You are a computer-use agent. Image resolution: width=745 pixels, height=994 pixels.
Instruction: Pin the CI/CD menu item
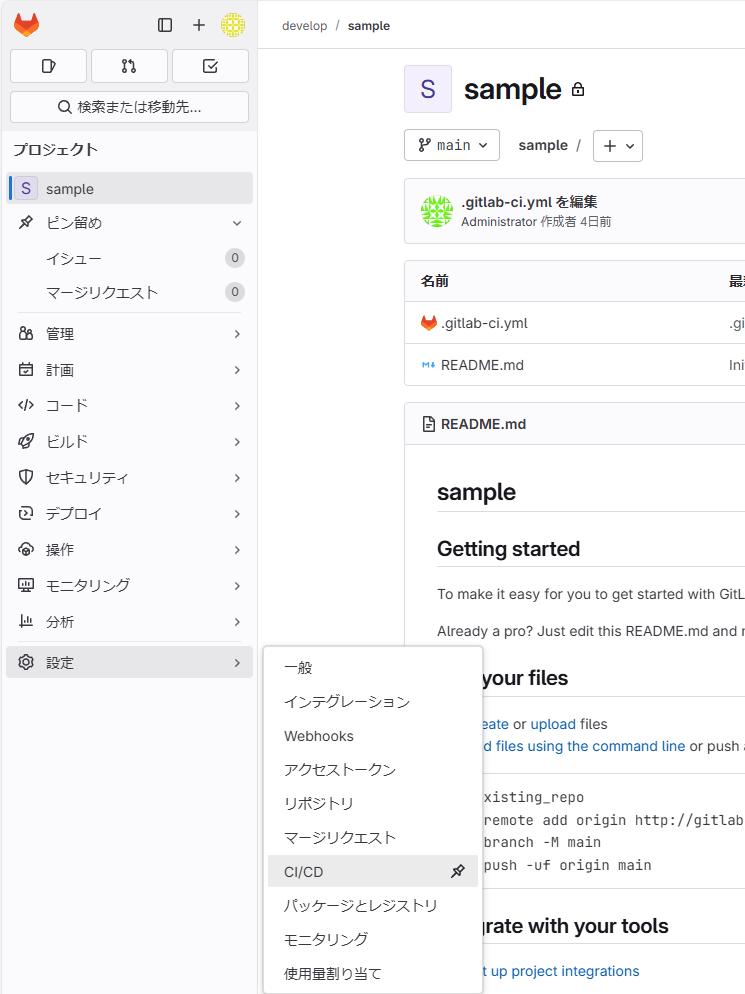[458, 871]
